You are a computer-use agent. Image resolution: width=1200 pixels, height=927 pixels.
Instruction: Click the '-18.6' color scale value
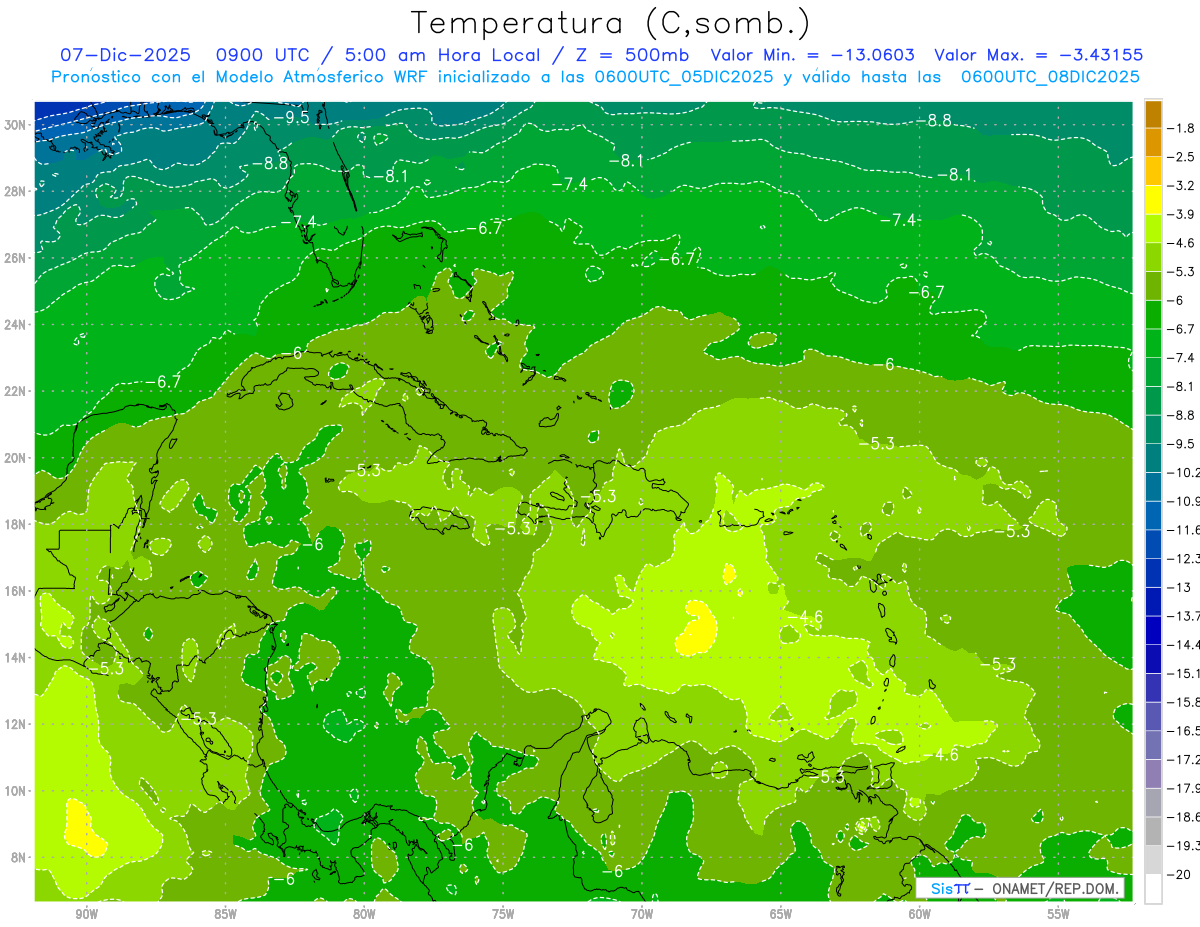pos(1185,817)
